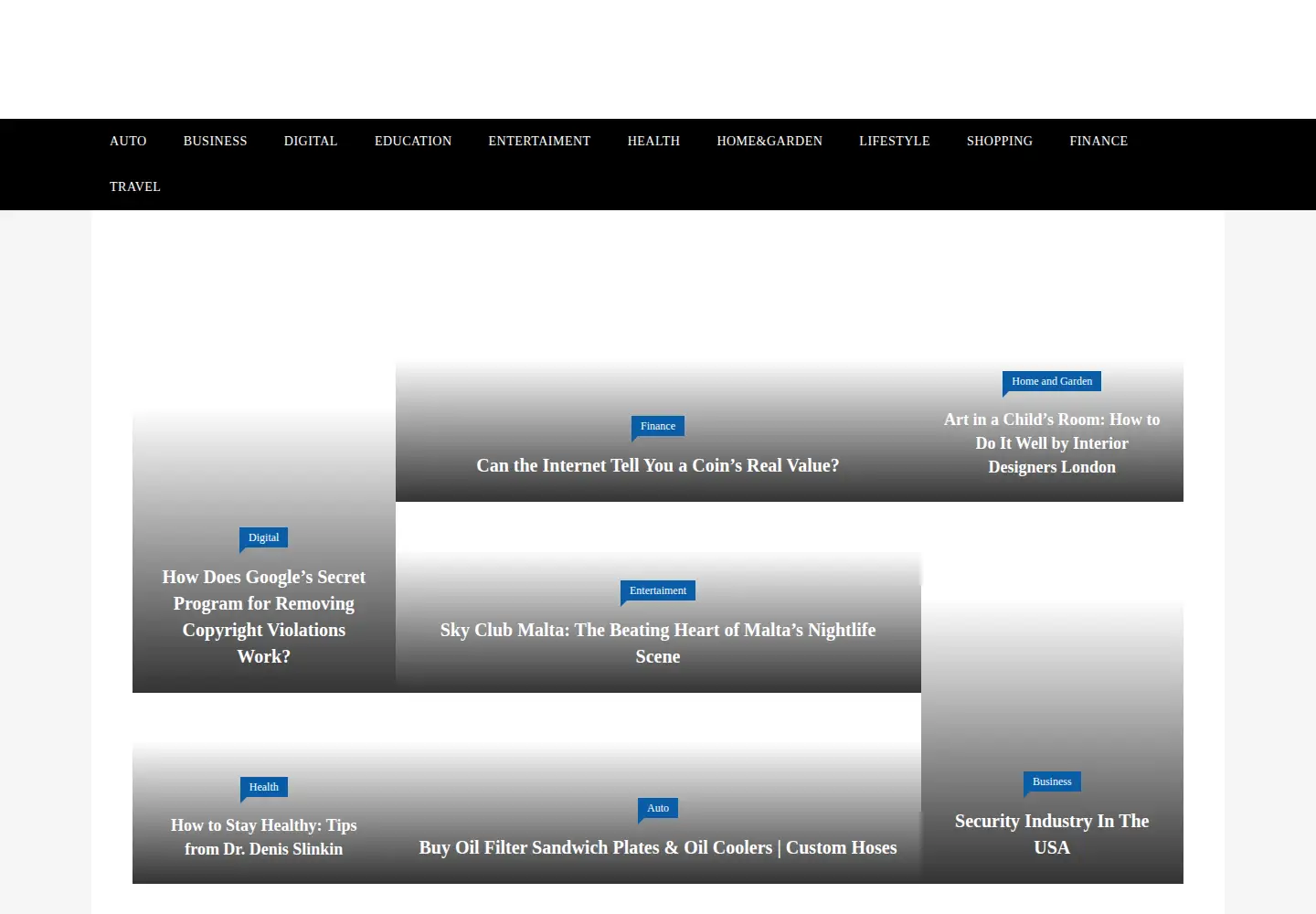
Task: Open the Art in a Child's Room article
Action: 1052,443
